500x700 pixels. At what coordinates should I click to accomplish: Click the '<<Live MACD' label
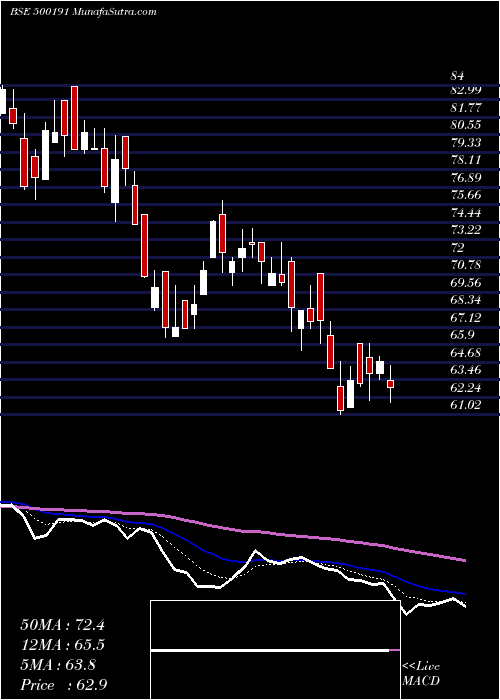[421, 674]
